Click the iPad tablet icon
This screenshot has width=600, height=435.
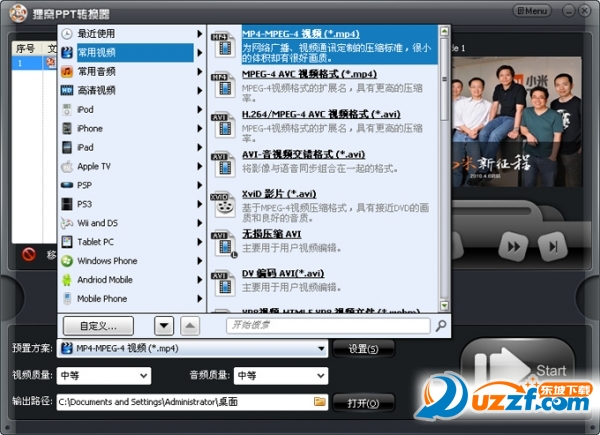tap(67, 147)
